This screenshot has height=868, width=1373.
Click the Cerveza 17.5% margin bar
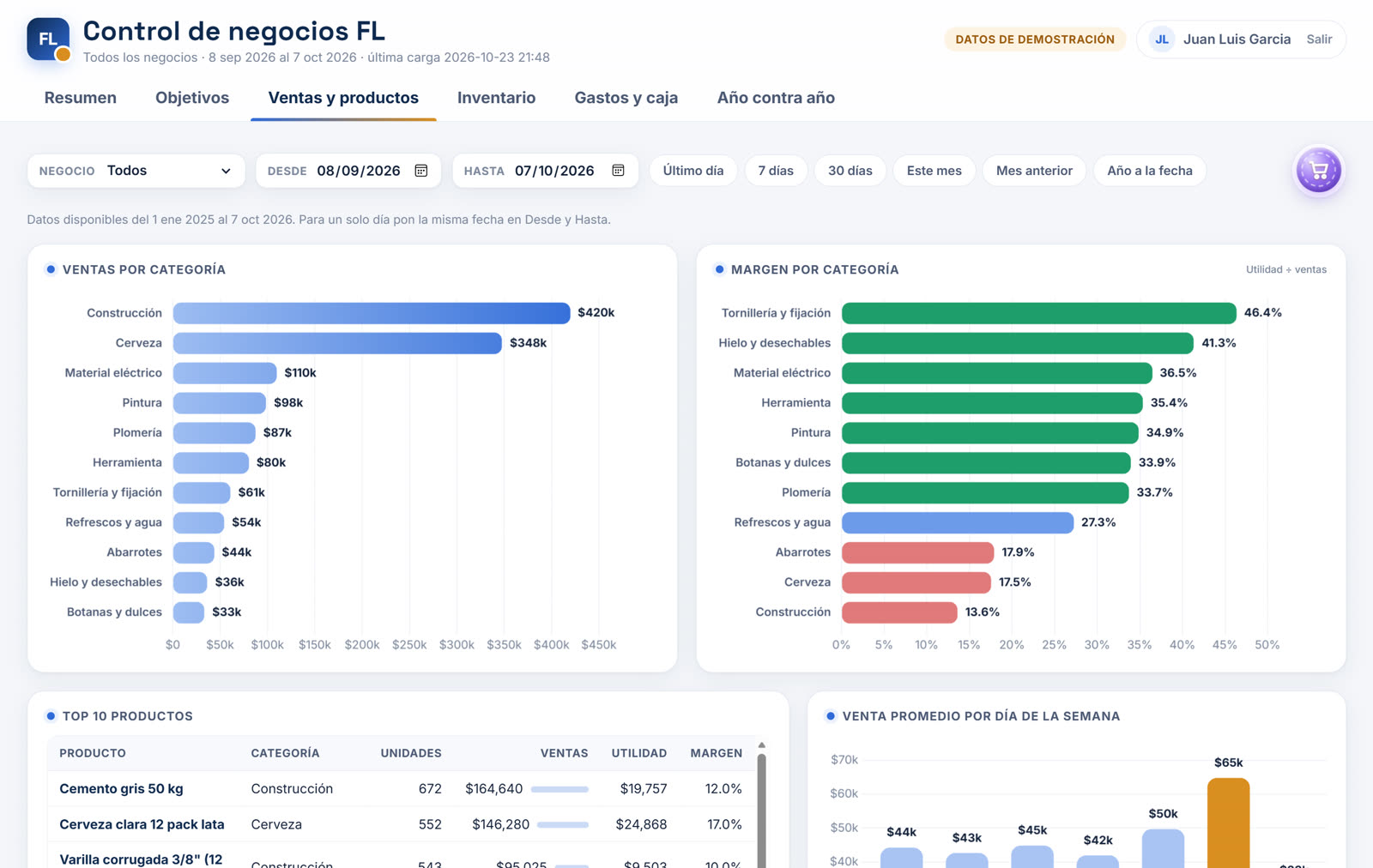click(916, 582)
